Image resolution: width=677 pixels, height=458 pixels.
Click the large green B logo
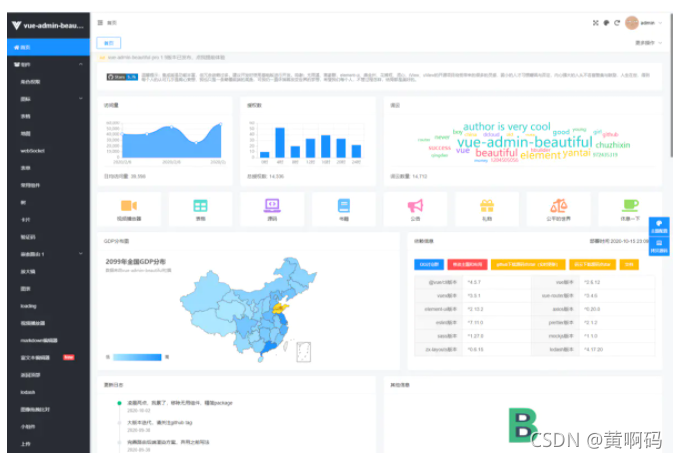[523, 425]
